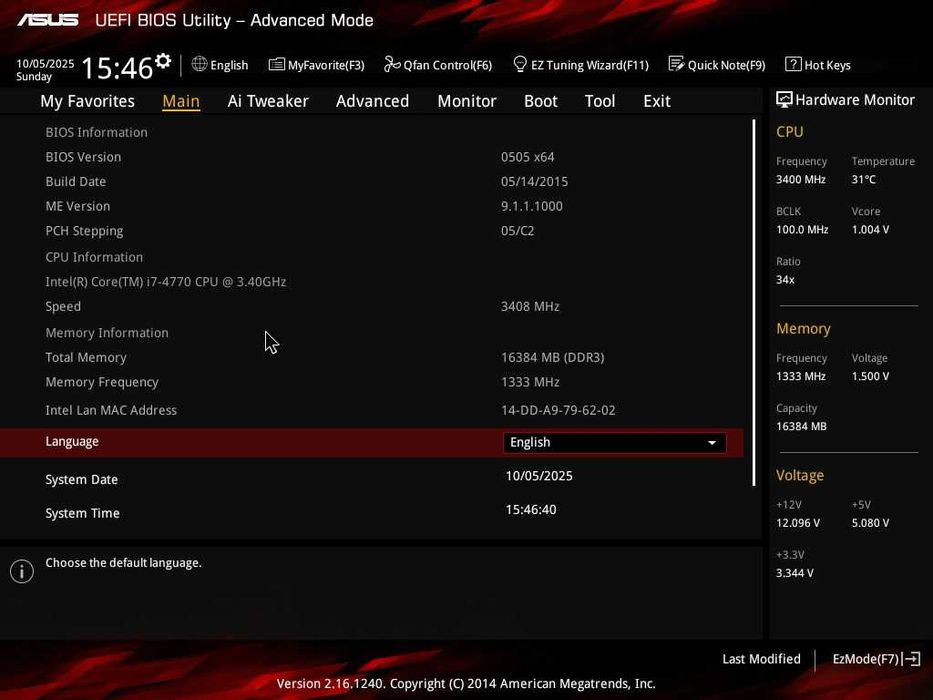
Task: Start EZ Tuning Wizard(F11)
Action: (581, 64)
